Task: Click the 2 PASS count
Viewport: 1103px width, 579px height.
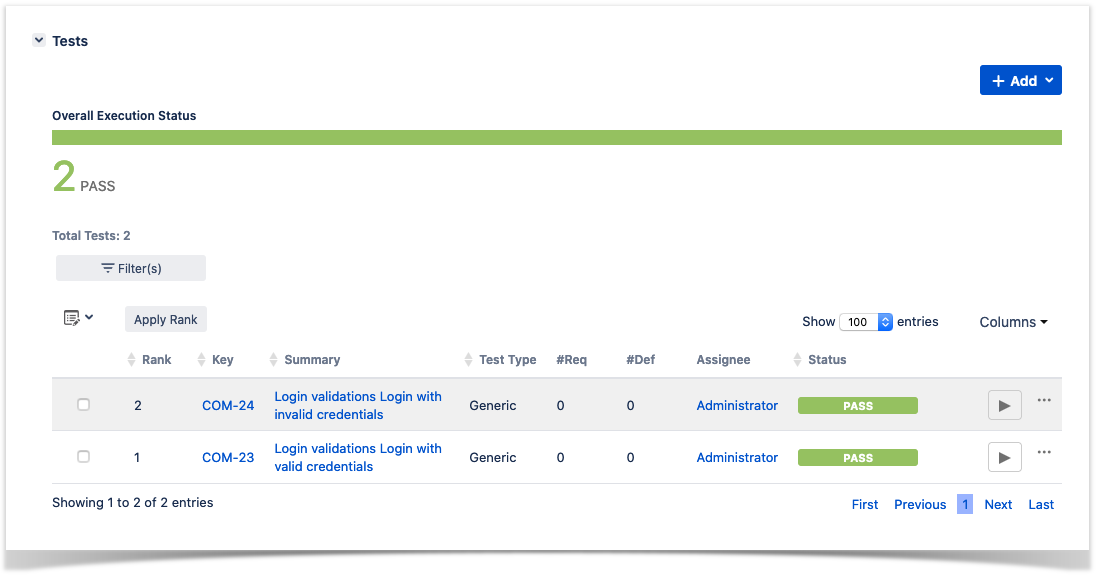Action: pos(84,176)
